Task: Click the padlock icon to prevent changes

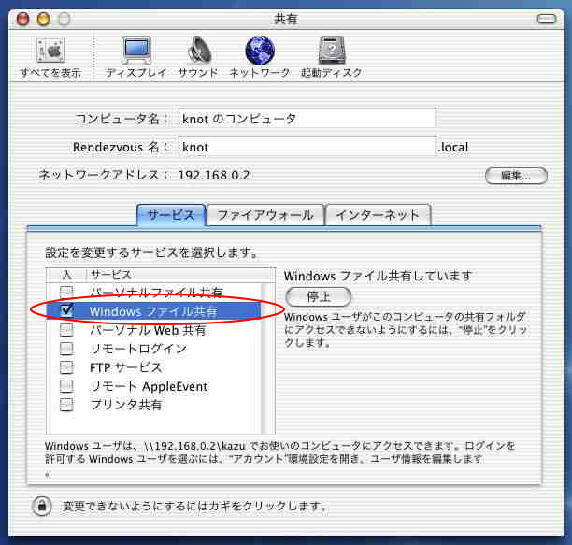Action: point(42,506)
